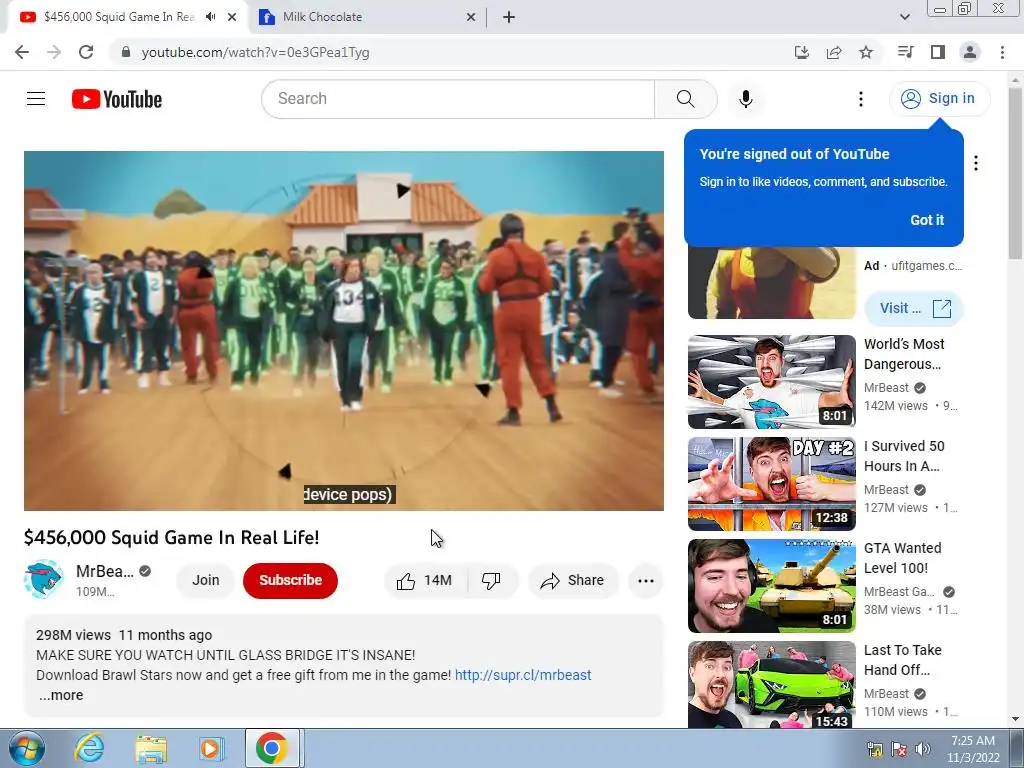Join the MrBeast channel
The height and width of the screenshot is (768, 1024).
(206, 581)
